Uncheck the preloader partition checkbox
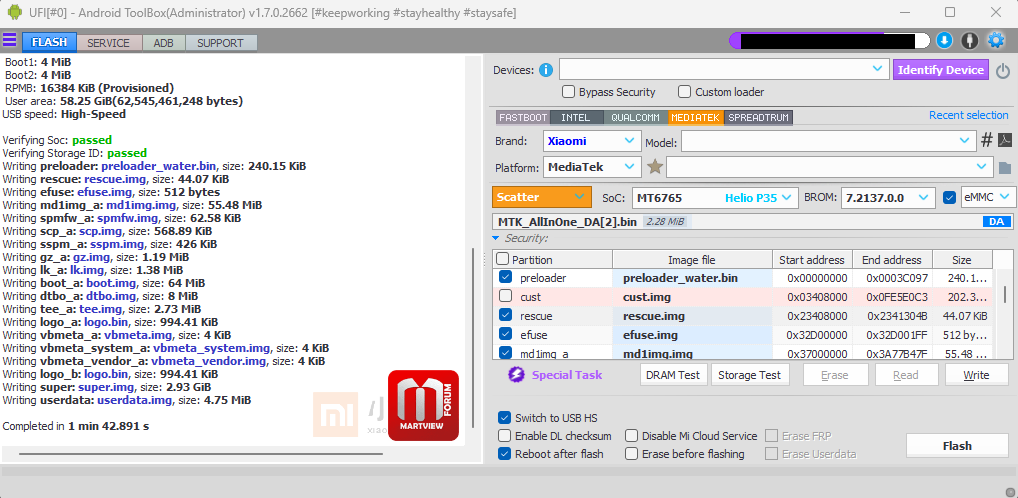This screenshot has width=1018, height=498. click(x=505, y=277)
